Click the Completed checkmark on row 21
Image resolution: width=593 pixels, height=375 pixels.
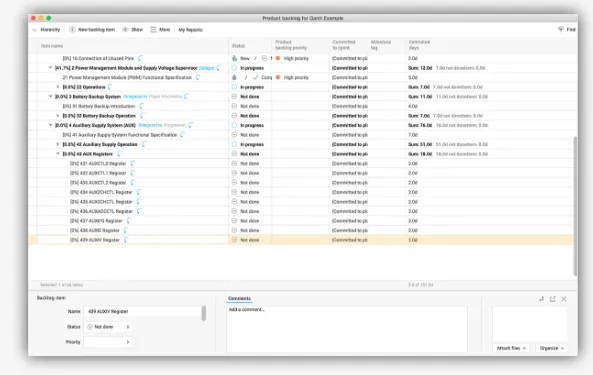(x=256, y=77)
